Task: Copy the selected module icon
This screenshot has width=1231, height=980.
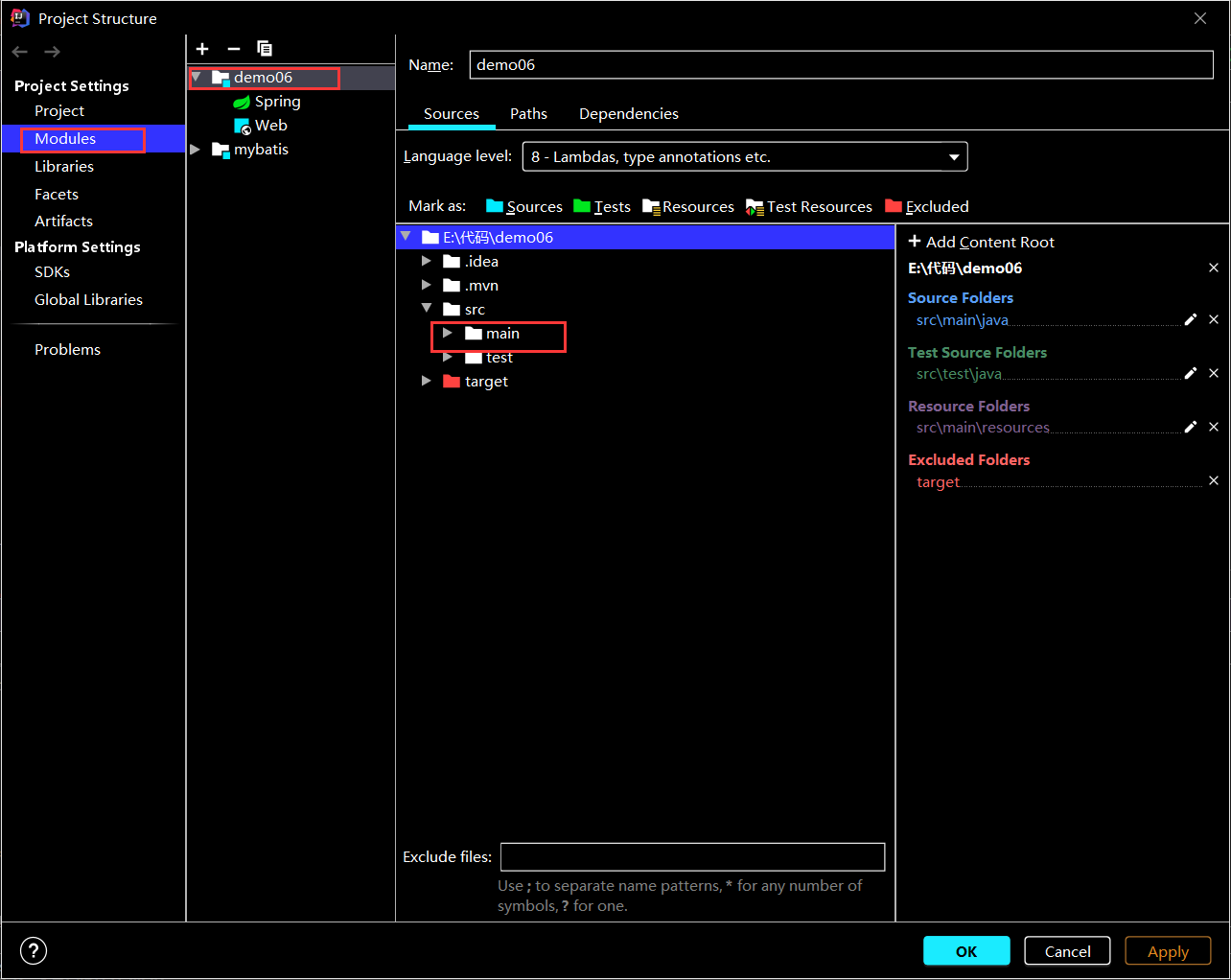Action: [x=265, y=49]
